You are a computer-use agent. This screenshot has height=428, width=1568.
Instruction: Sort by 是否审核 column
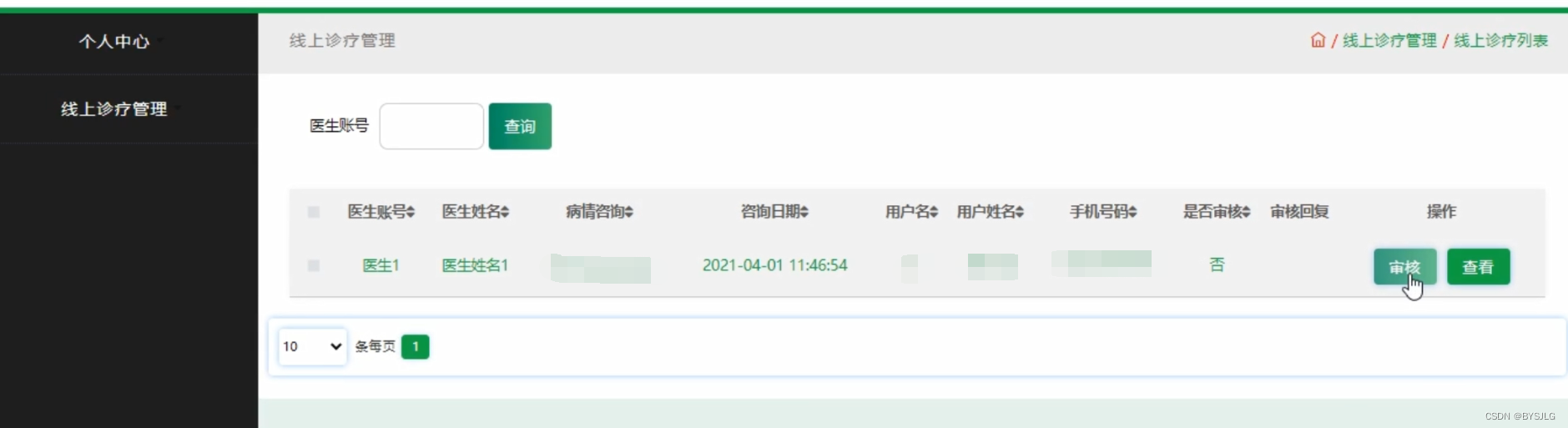(1217, 212)
